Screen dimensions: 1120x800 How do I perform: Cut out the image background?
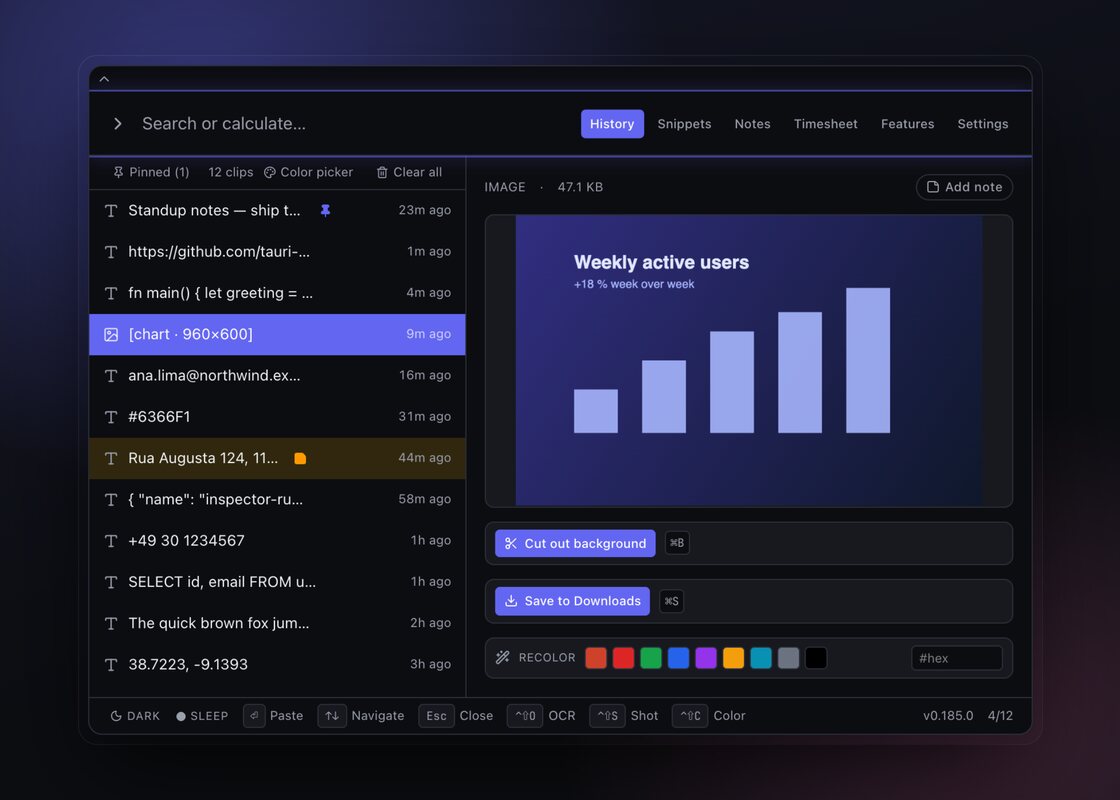[575, 544]
